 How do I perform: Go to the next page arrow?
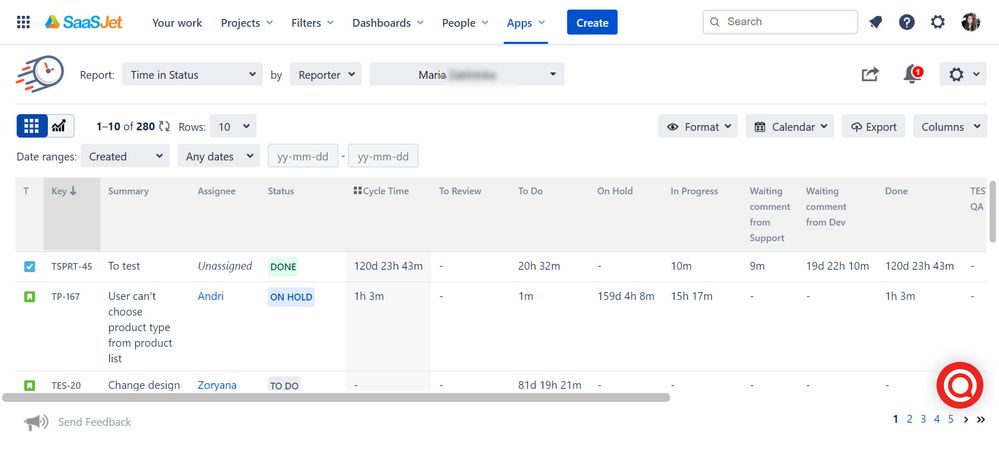[966, 419]
